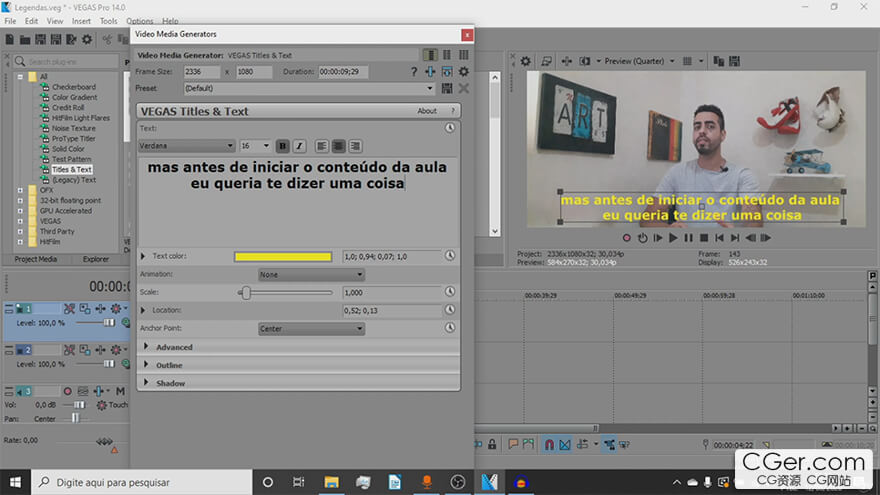Select single-column layout view icon

click(x=430, y=55)
